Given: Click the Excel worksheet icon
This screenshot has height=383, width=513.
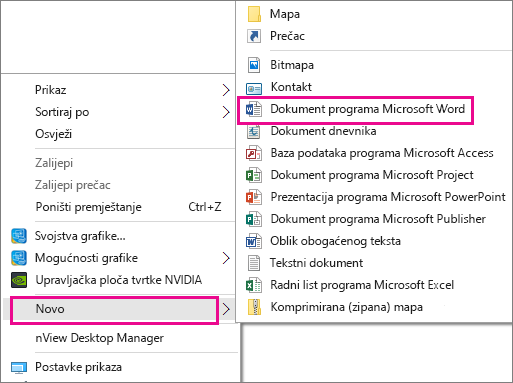Looking at the screenshot, I should pos(254,285).
